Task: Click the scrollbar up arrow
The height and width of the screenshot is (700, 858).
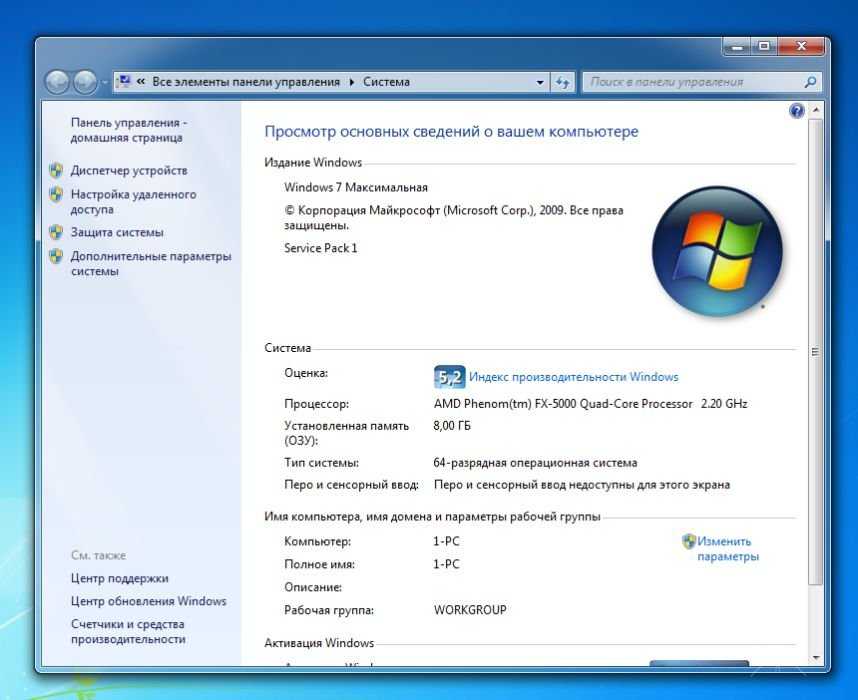Action: (x=816, y=111)
